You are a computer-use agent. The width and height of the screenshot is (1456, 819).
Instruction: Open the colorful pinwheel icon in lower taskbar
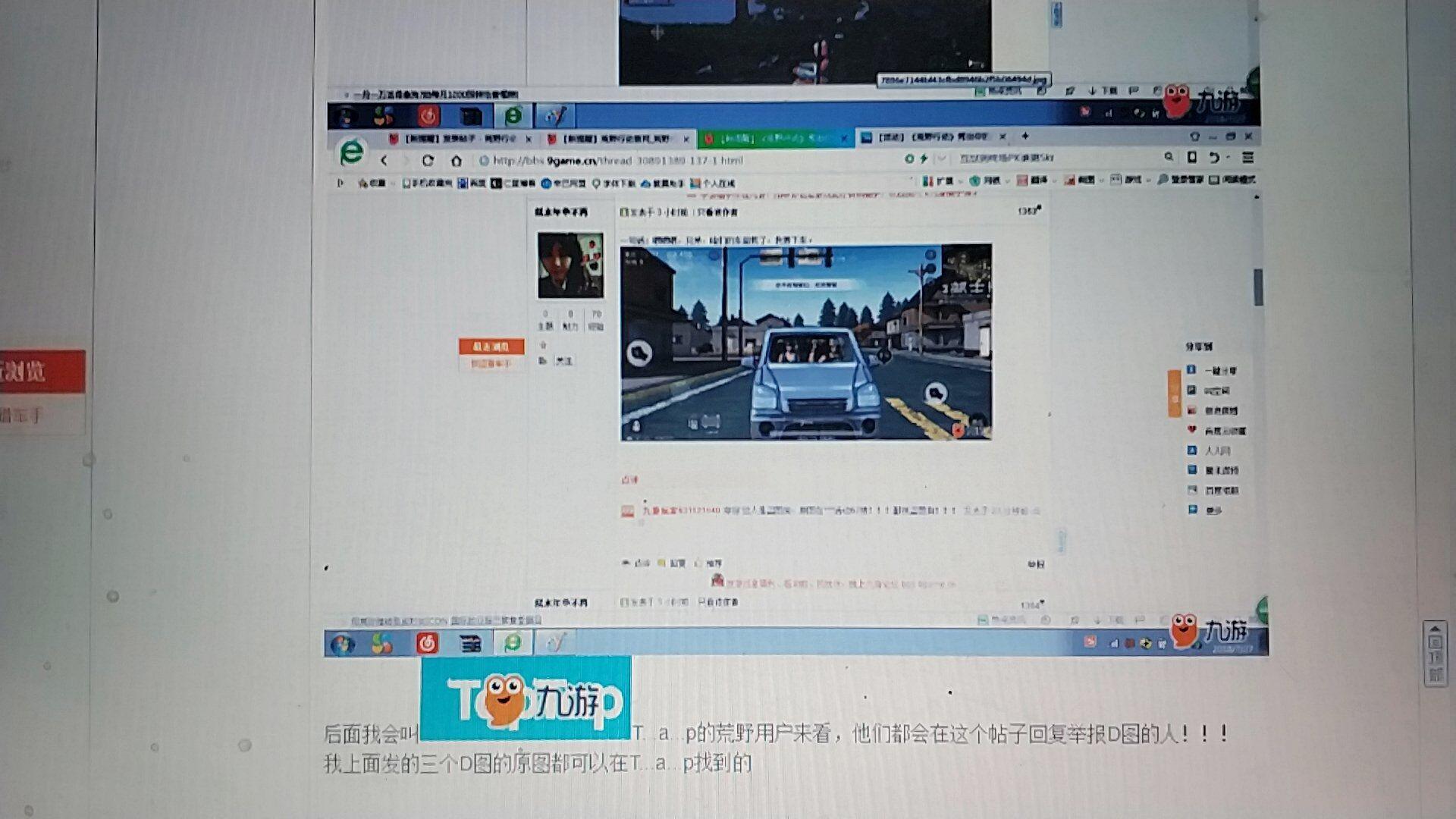(x=382, y=644)
